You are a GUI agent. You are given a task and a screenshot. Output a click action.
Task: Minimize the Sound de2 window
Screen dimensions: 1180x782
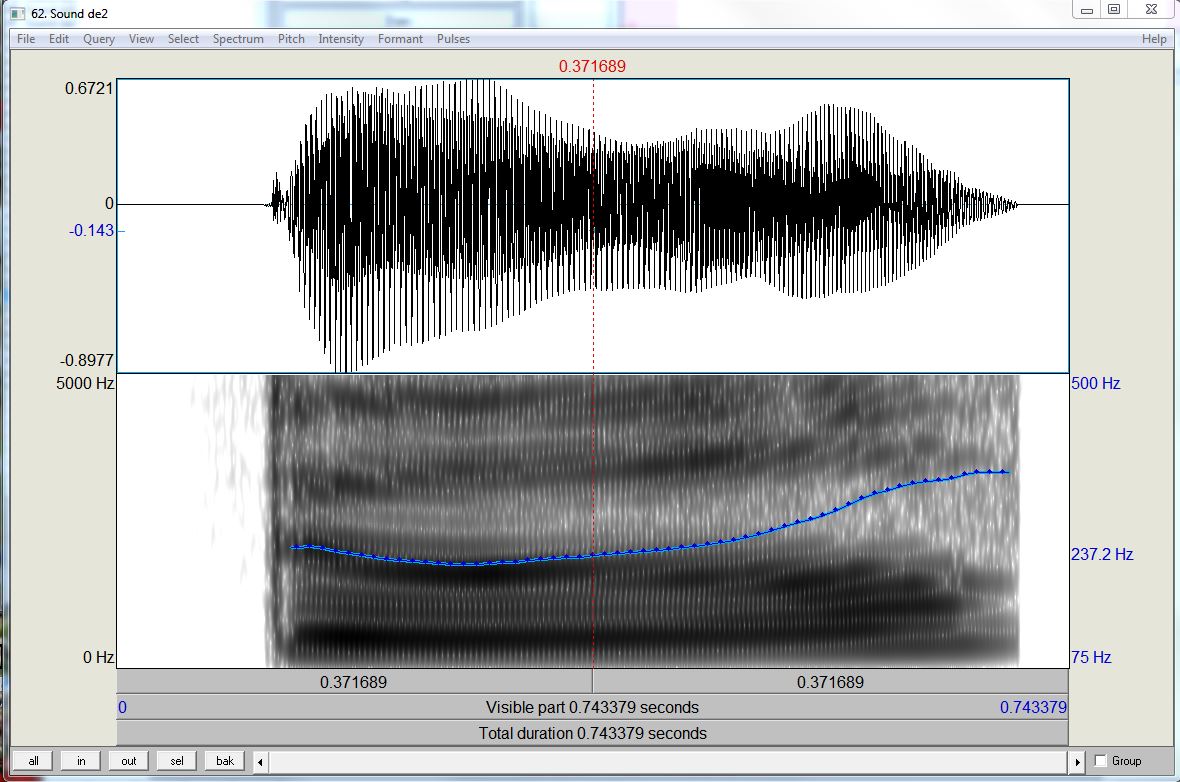[1087, 10]
